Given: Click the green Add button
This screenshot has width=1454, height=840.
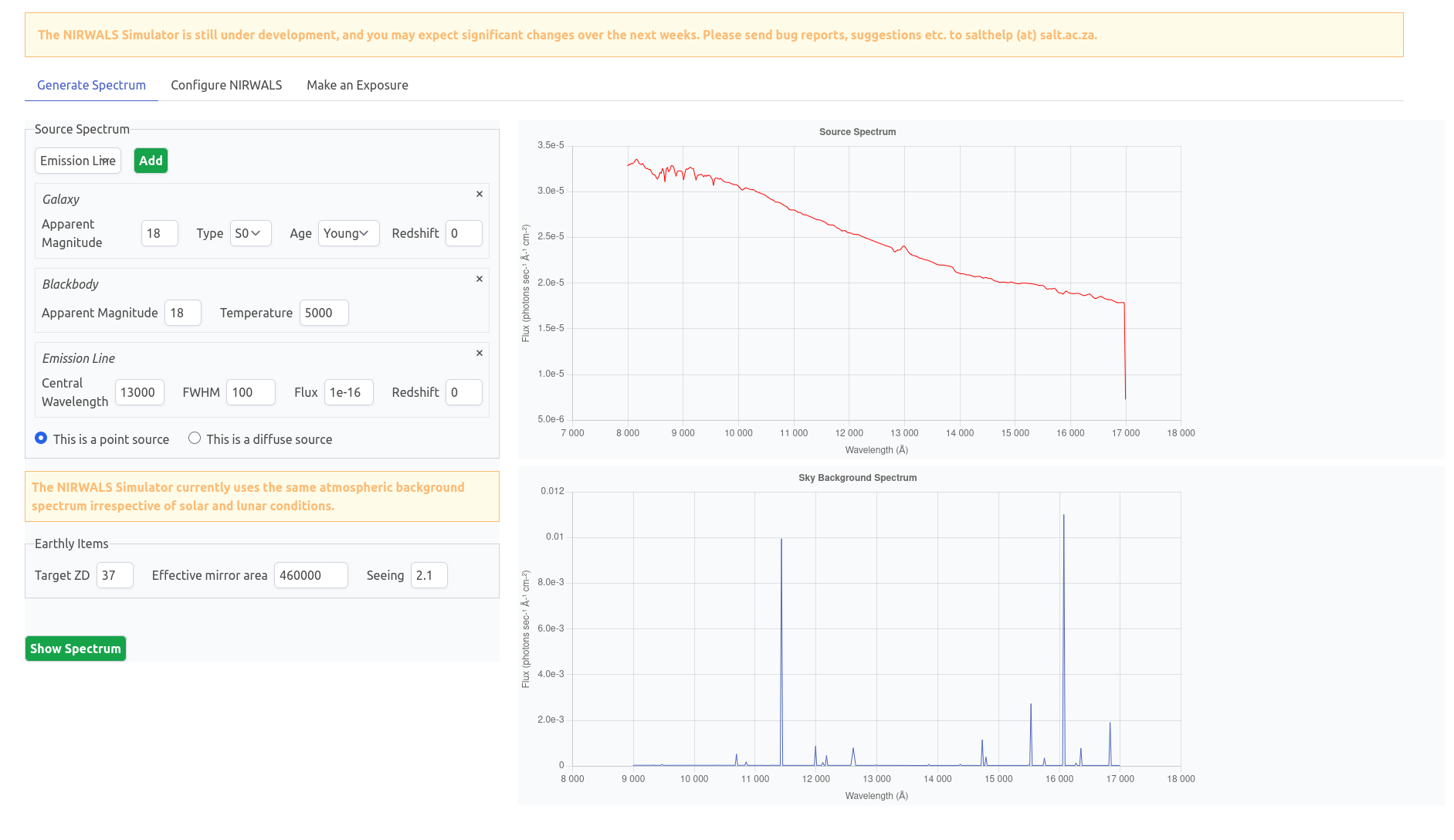Looking at the screenshot, I should [x=151, y=161].
